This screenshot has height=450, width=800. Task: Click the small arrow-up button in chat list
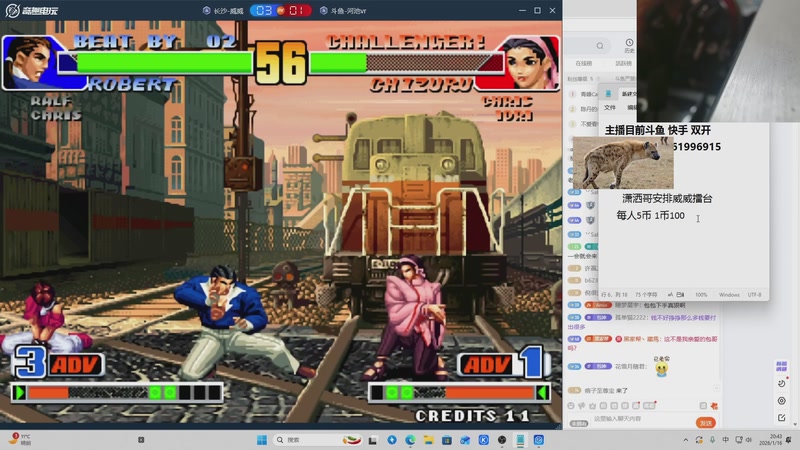pos(716,389)
